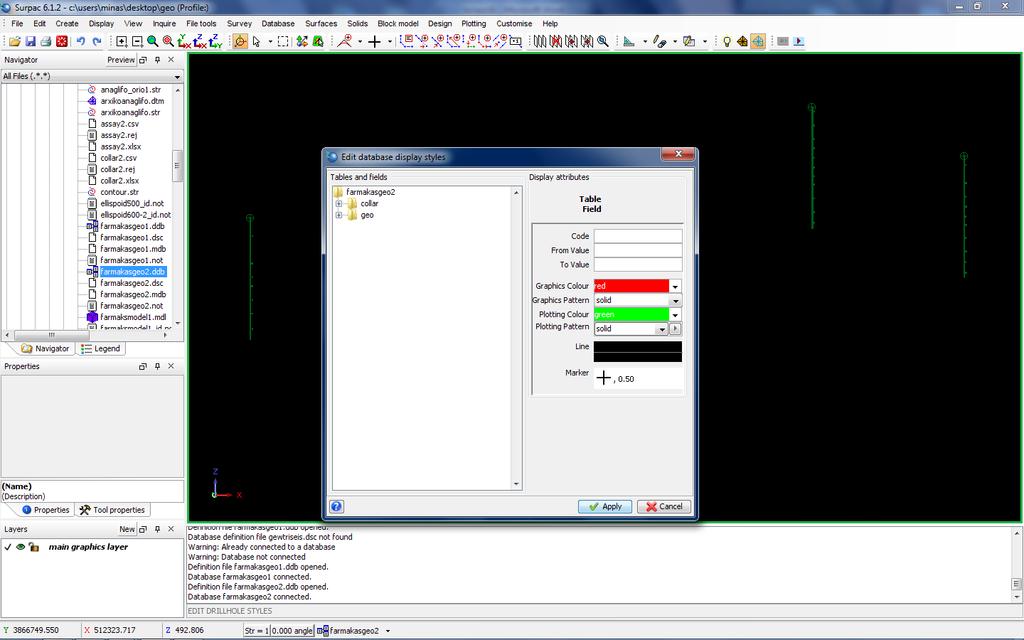The width and height of the screenshot is (1024, 640).
Task: Open farmakasgeo2 database dropdown in status bar
Action: point(388,631)
